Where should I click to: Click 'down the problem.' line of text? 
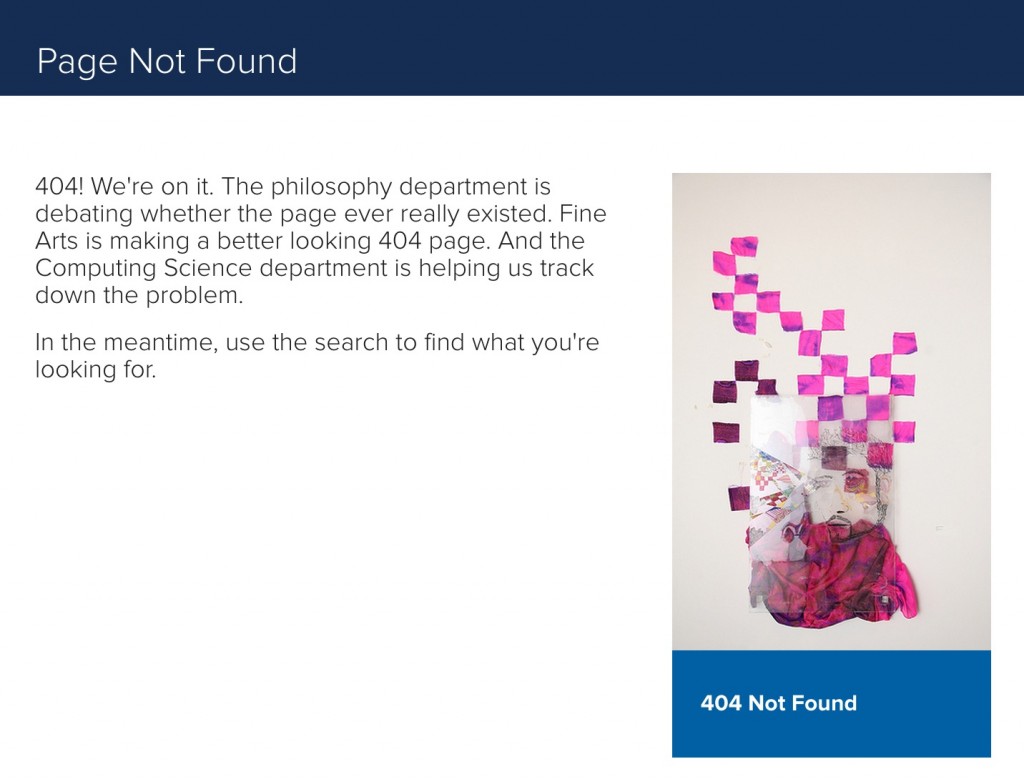coord(139,296)
